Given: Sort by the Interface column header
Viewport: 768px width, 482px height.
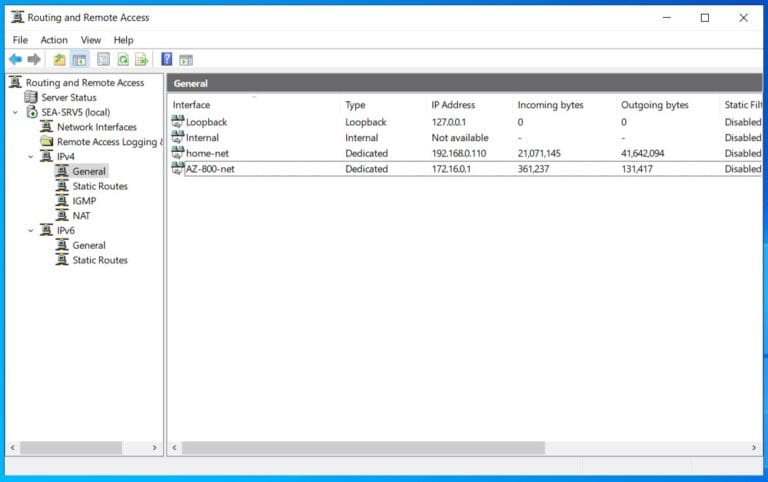Looking at the screenshot, I should 255,105.
